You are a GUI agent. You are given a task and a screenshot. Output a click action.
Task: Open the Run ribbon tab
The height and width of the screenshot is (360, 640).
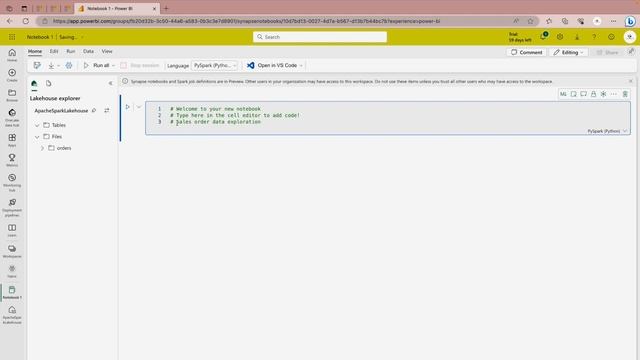pos(71,51)
